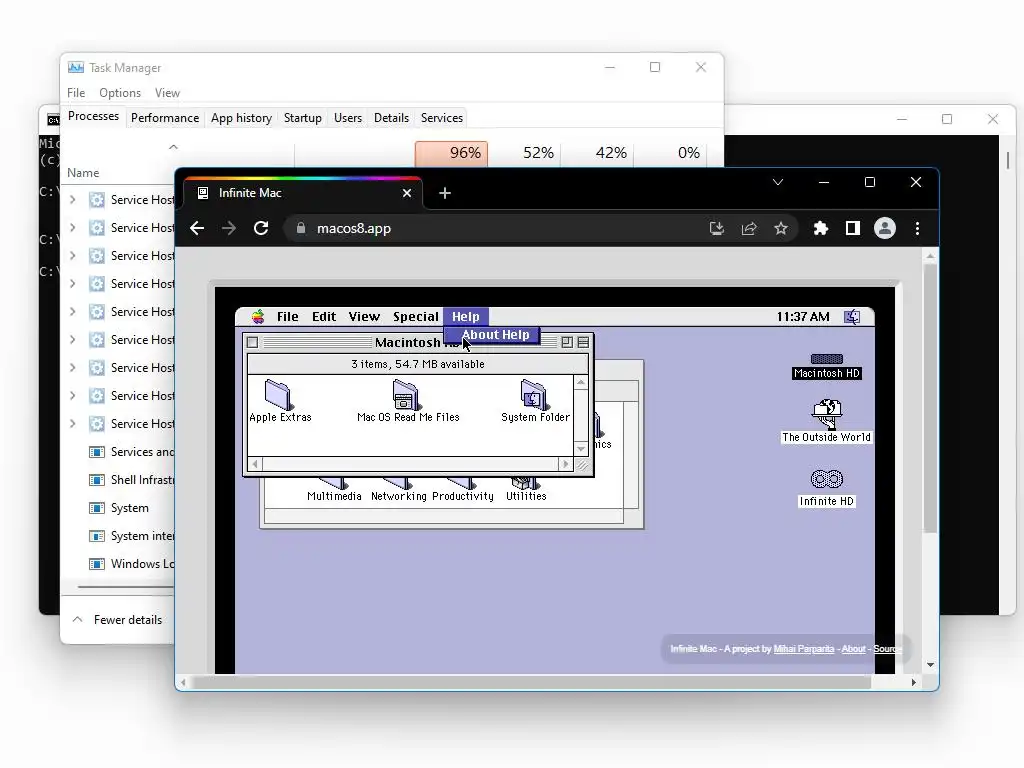Switch to the App history tab in Task Manager
The width and height of the screenshot is (1024, 768).
coord(241,118)
